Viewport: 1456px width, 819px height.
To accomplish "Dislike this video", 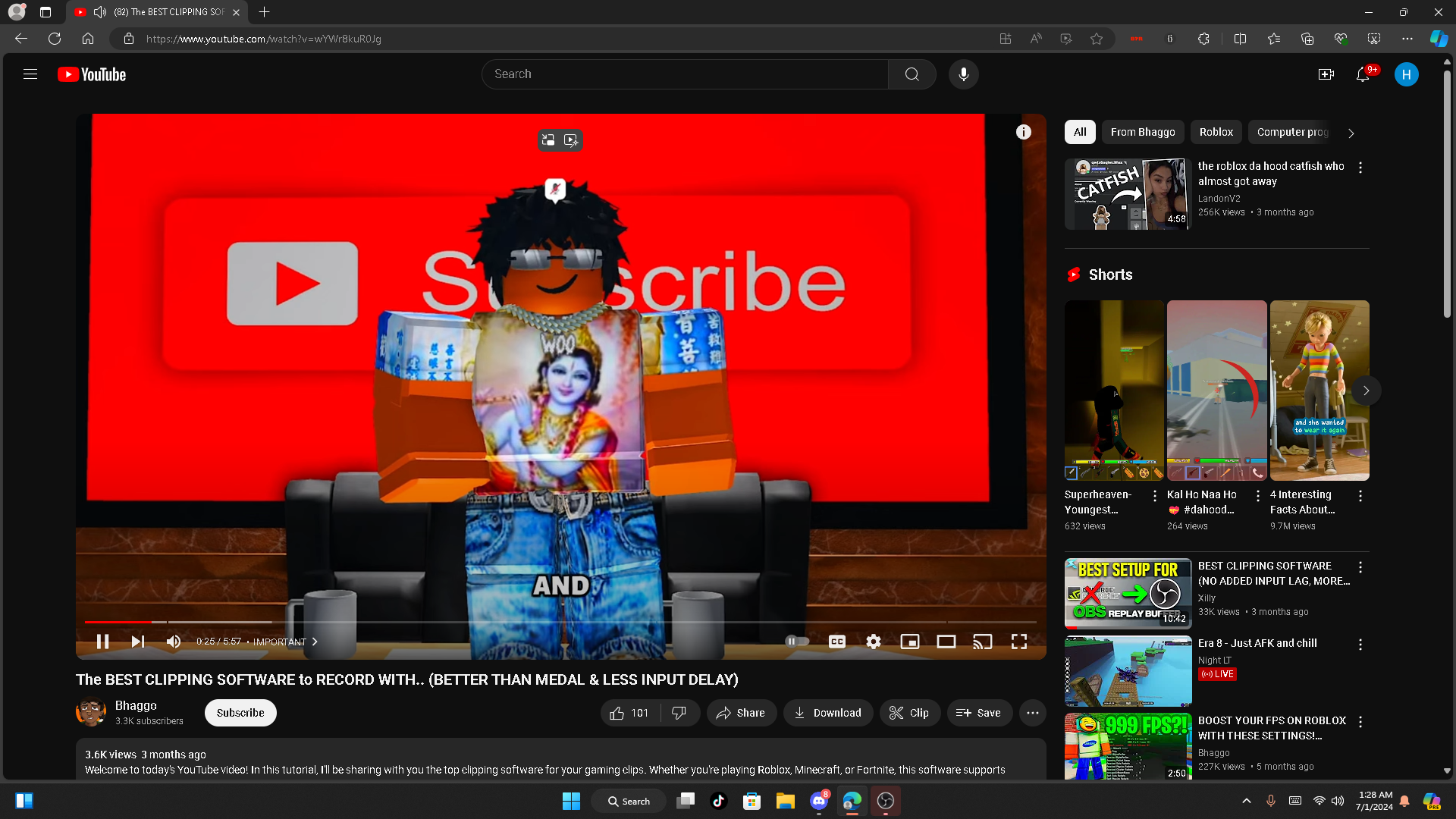I will [679, 713].
